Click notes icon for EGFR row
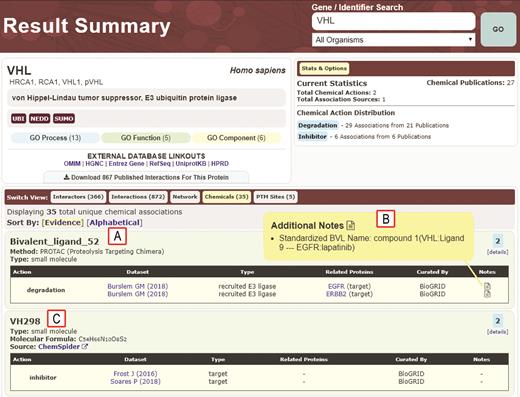Image resolution: width=520 pixels, height=397 pixels. pos(487,286)
